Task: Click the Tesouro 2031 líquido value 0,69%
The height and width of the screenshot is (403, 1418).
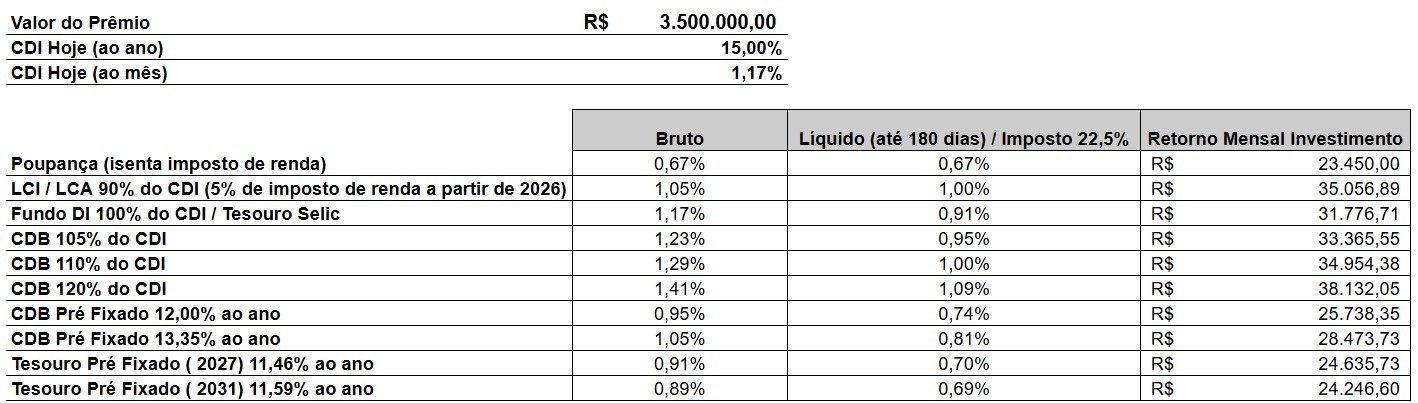Action: point(964,389)
